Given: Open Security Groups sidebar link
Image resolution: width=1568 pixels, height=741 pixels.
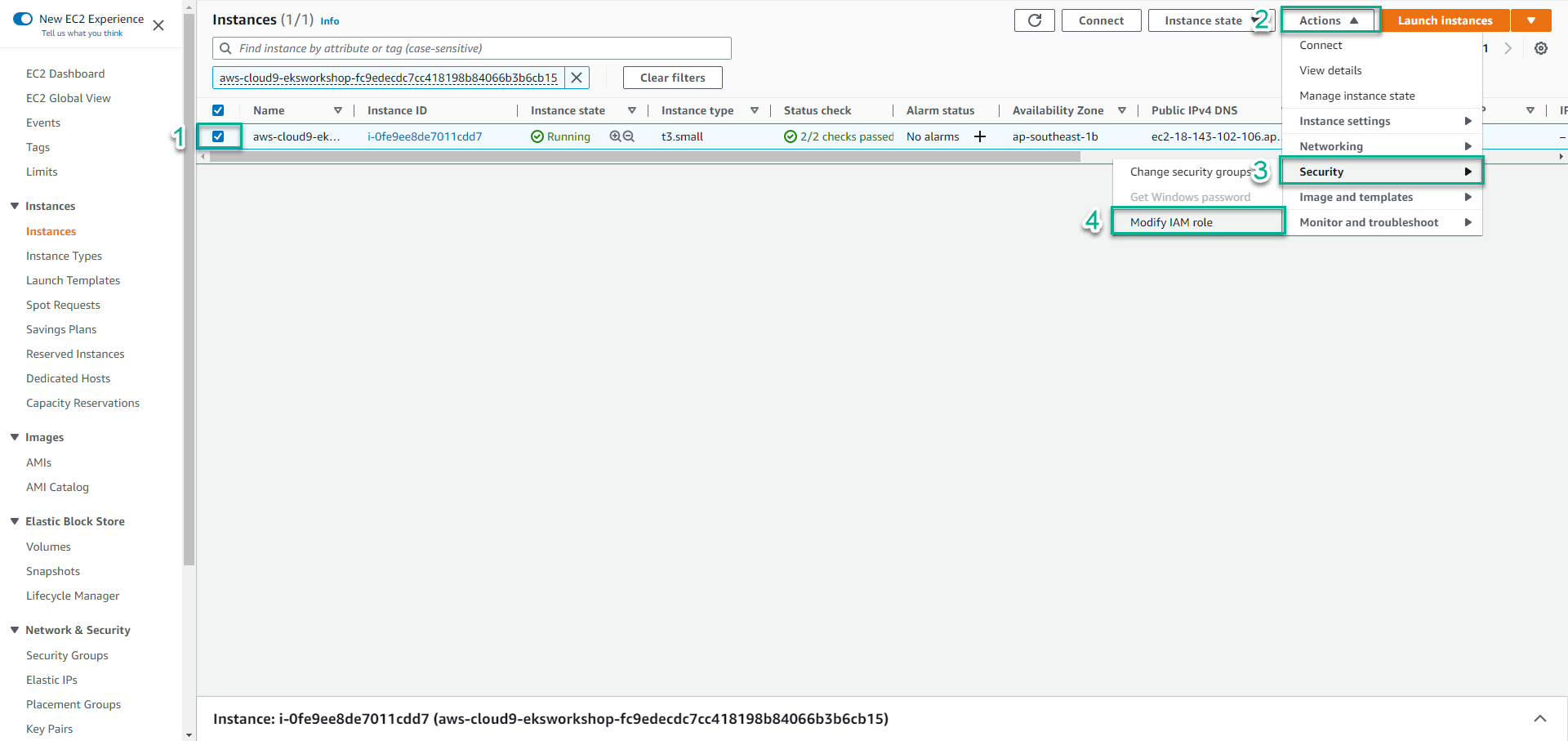Looking at the screenshot, I should click(67, 655).
